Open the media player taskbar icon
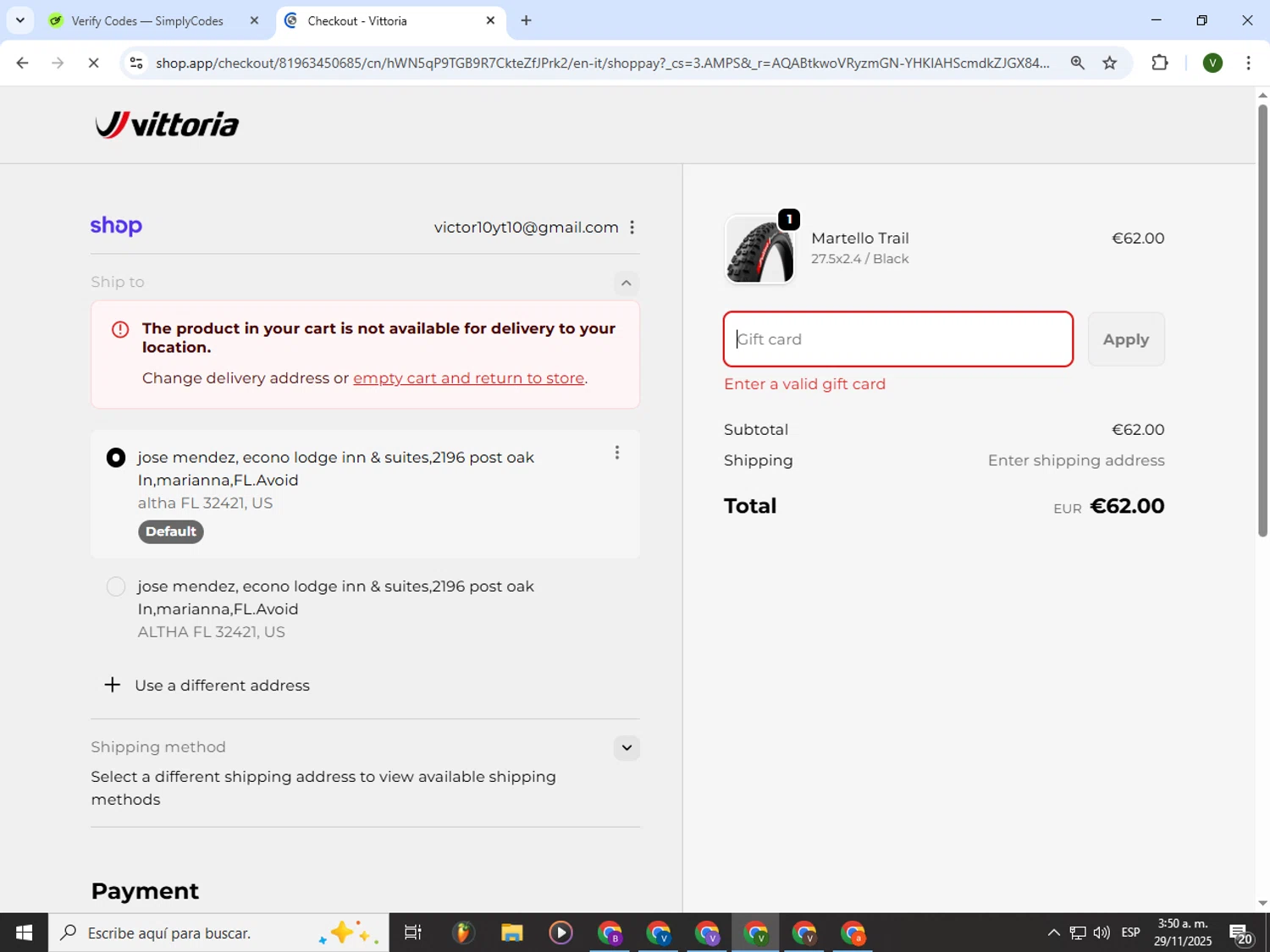Screen dimensions: 1270x952 coord(560,933)
